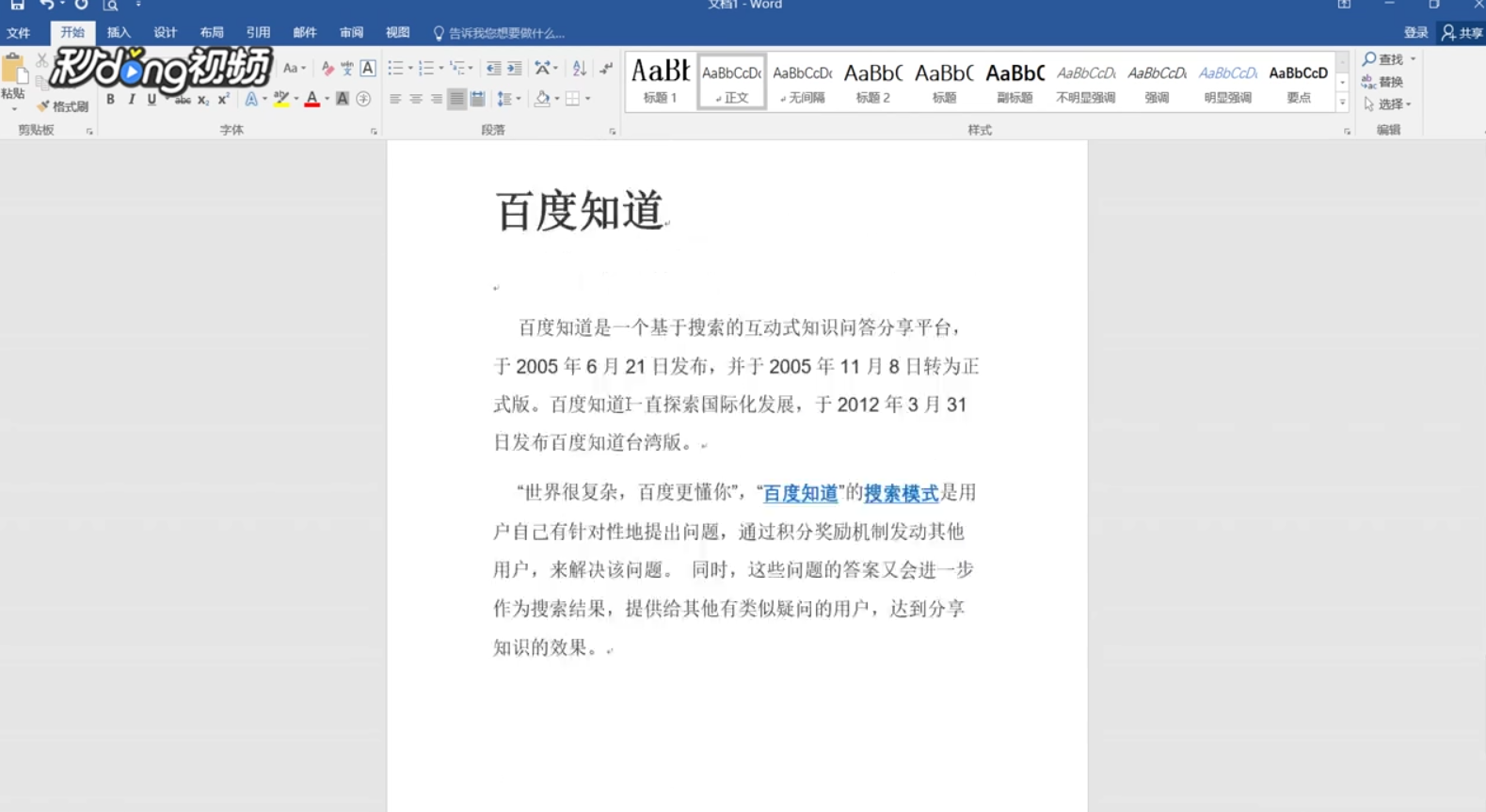Open the line spacing dropdown
The width and height of the screenshot is (1486, 812).
(508, 99)
